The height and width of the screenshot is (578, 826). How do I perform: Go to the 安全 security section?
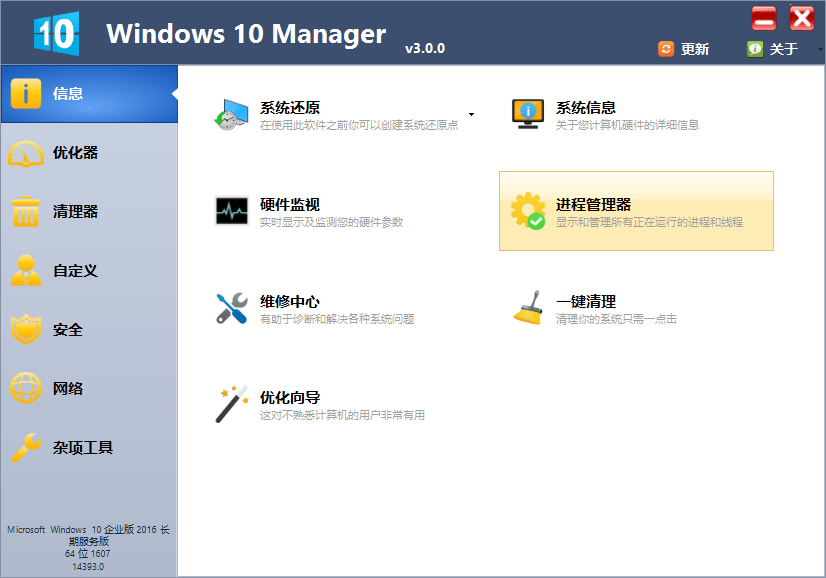(x=88, y=329)
